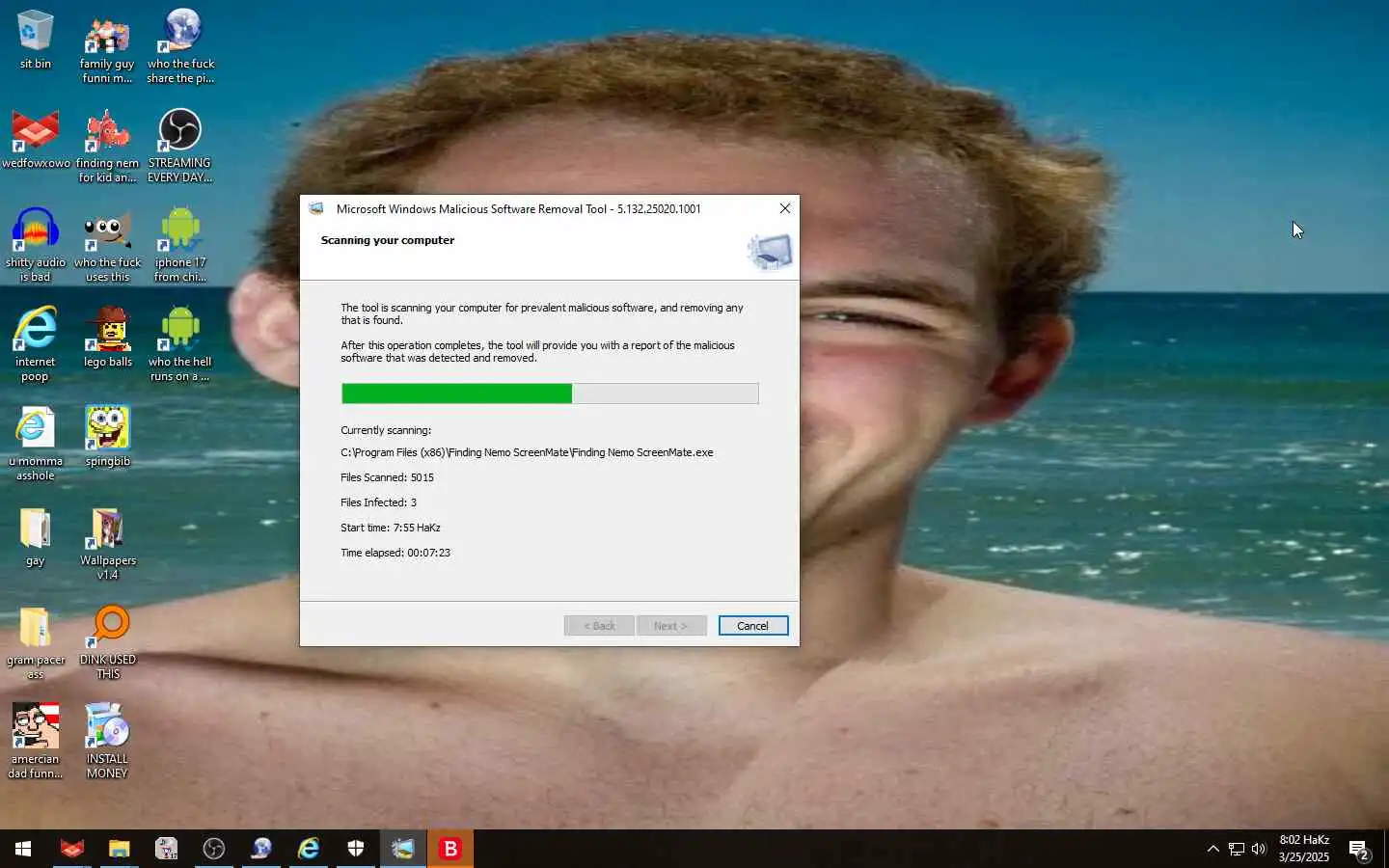Click the 'Files Infected: 3' text
This screenshot has width=1389, height=868.
coord(378,502)
